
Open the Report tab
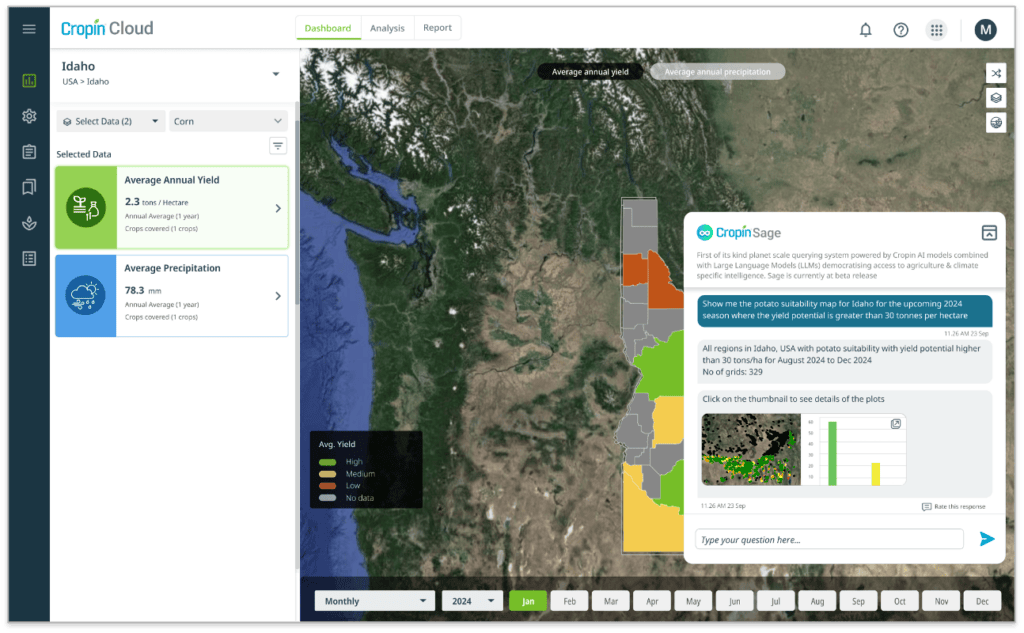(437, 28)
